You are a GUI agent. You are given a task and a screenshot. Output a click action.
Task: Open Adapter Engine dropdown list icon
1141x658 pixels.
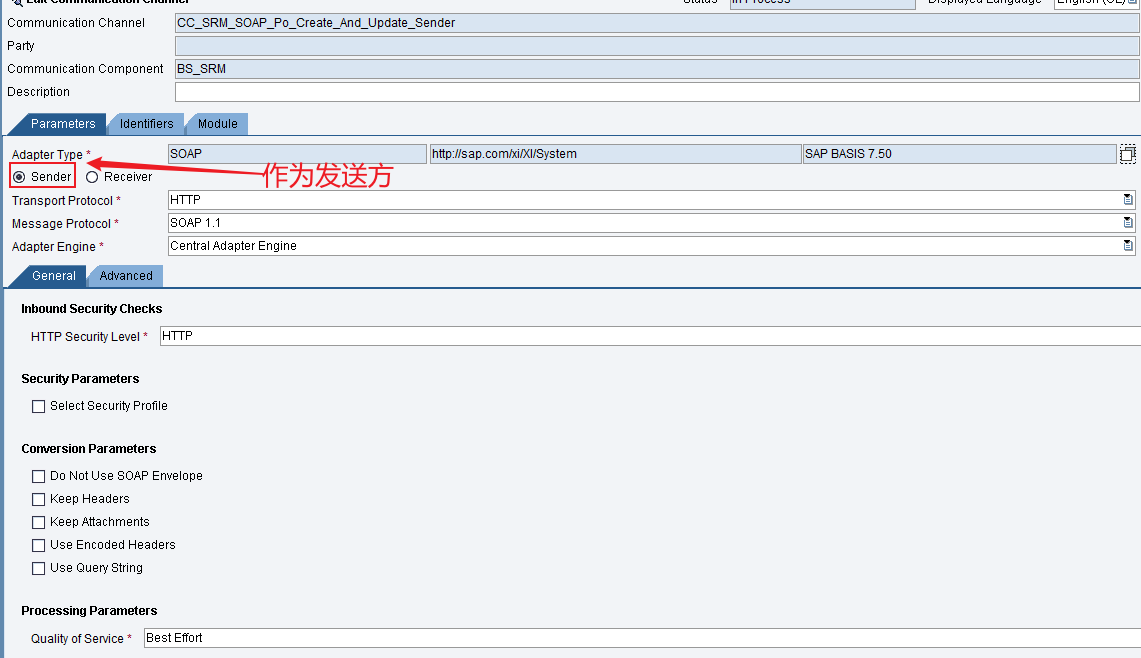point(1127,246)
